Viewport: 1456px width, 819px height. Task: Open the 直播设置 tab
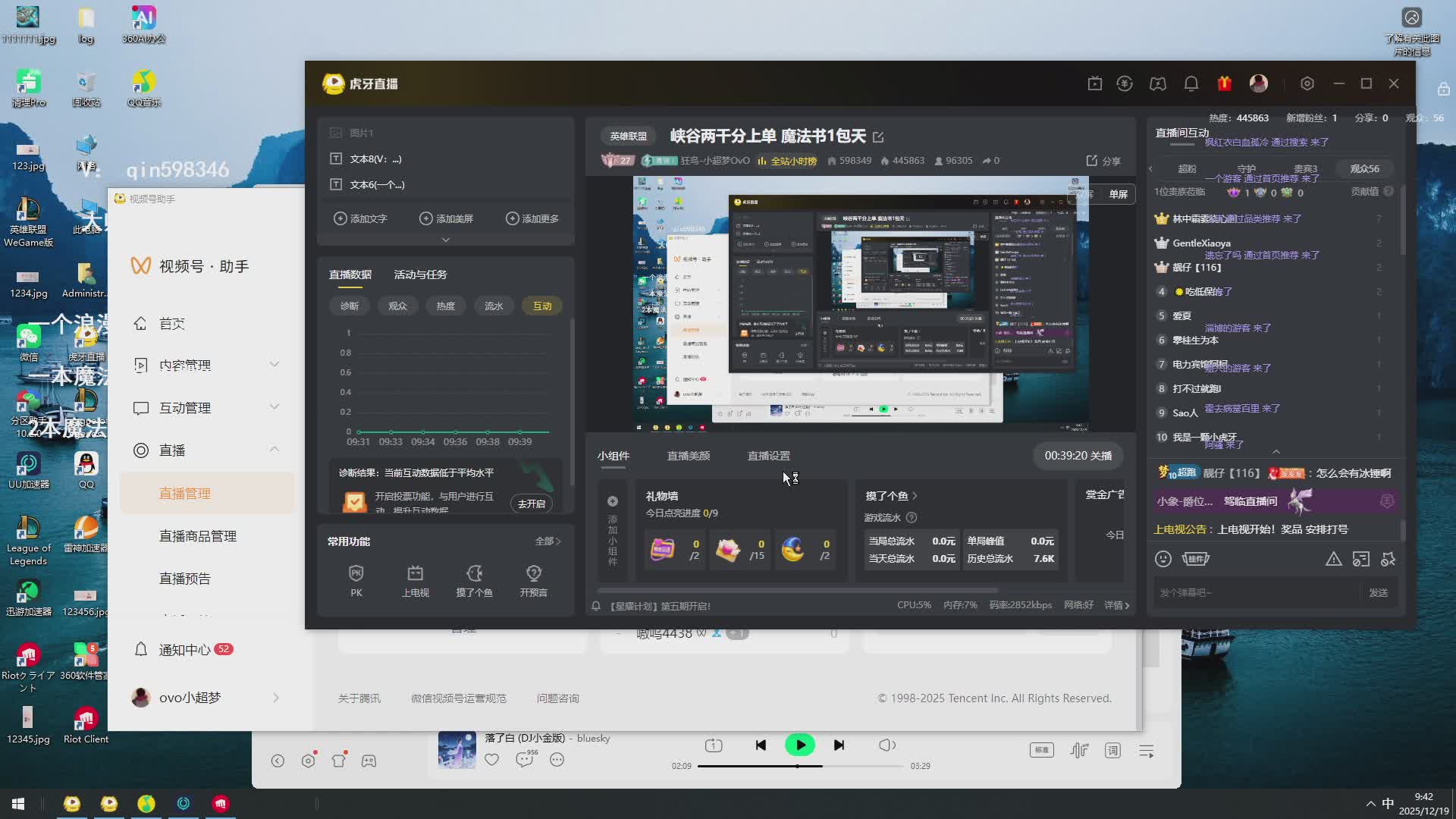pos(768,456)
